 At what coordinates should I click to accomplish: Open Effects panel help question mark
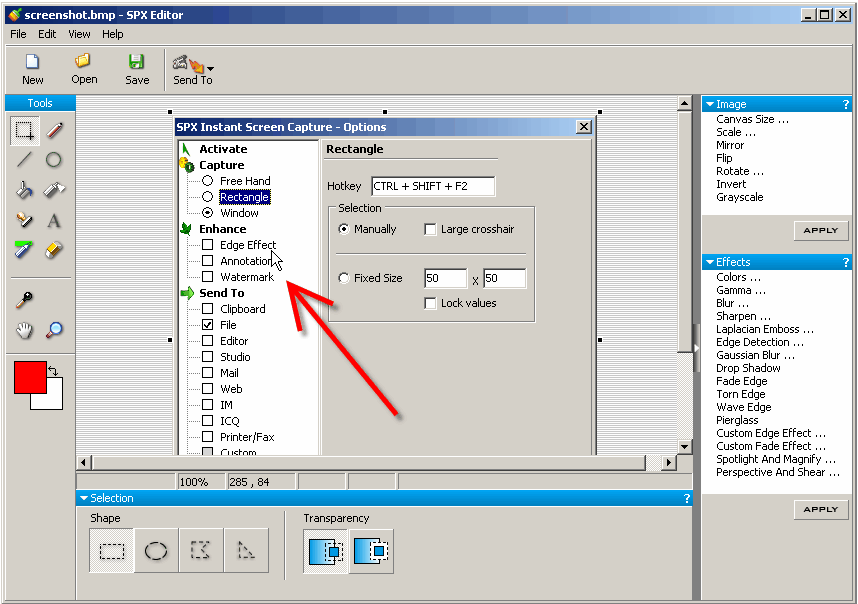tap(846, 262)
